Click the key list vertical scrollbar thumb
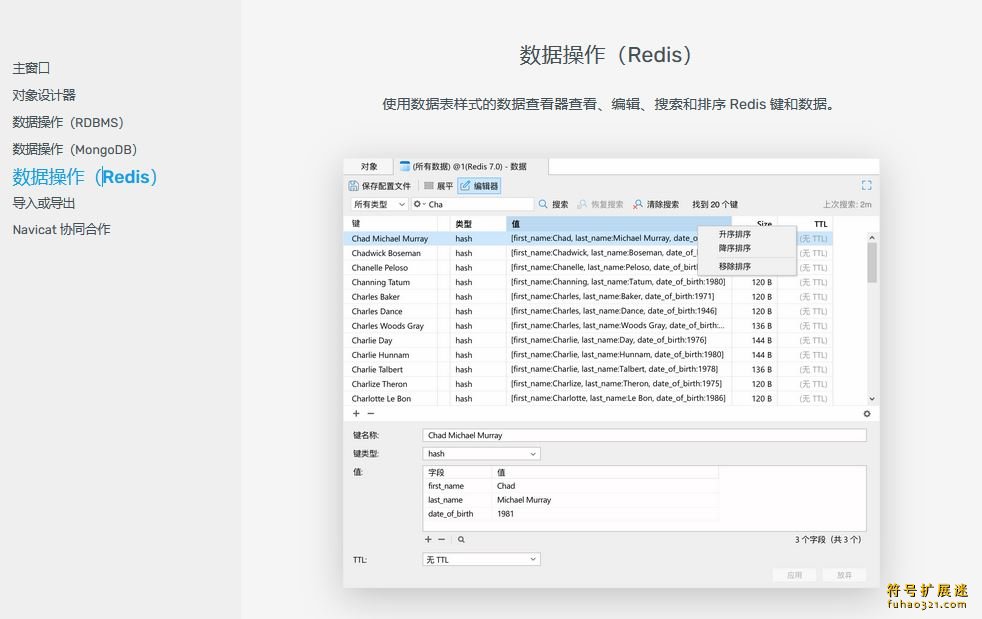The image size is (982, 619). pos(872,263)
